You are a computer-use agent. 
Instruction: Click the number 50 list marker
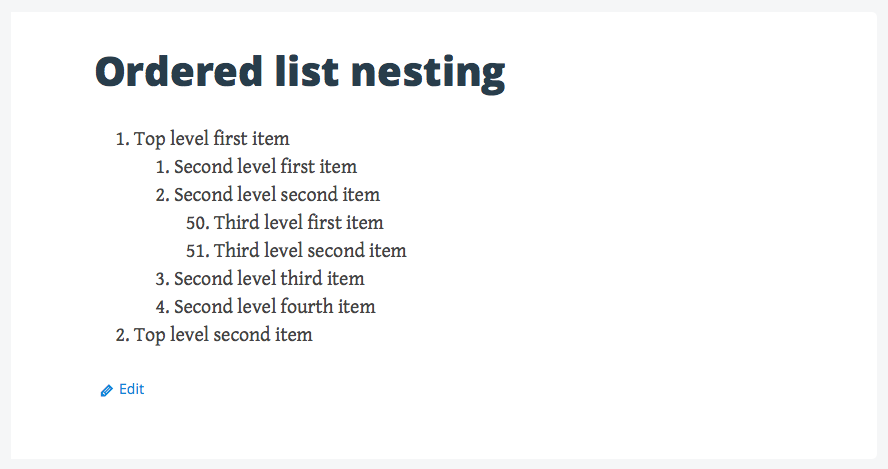pyautogui.click(x=197, y=223)
